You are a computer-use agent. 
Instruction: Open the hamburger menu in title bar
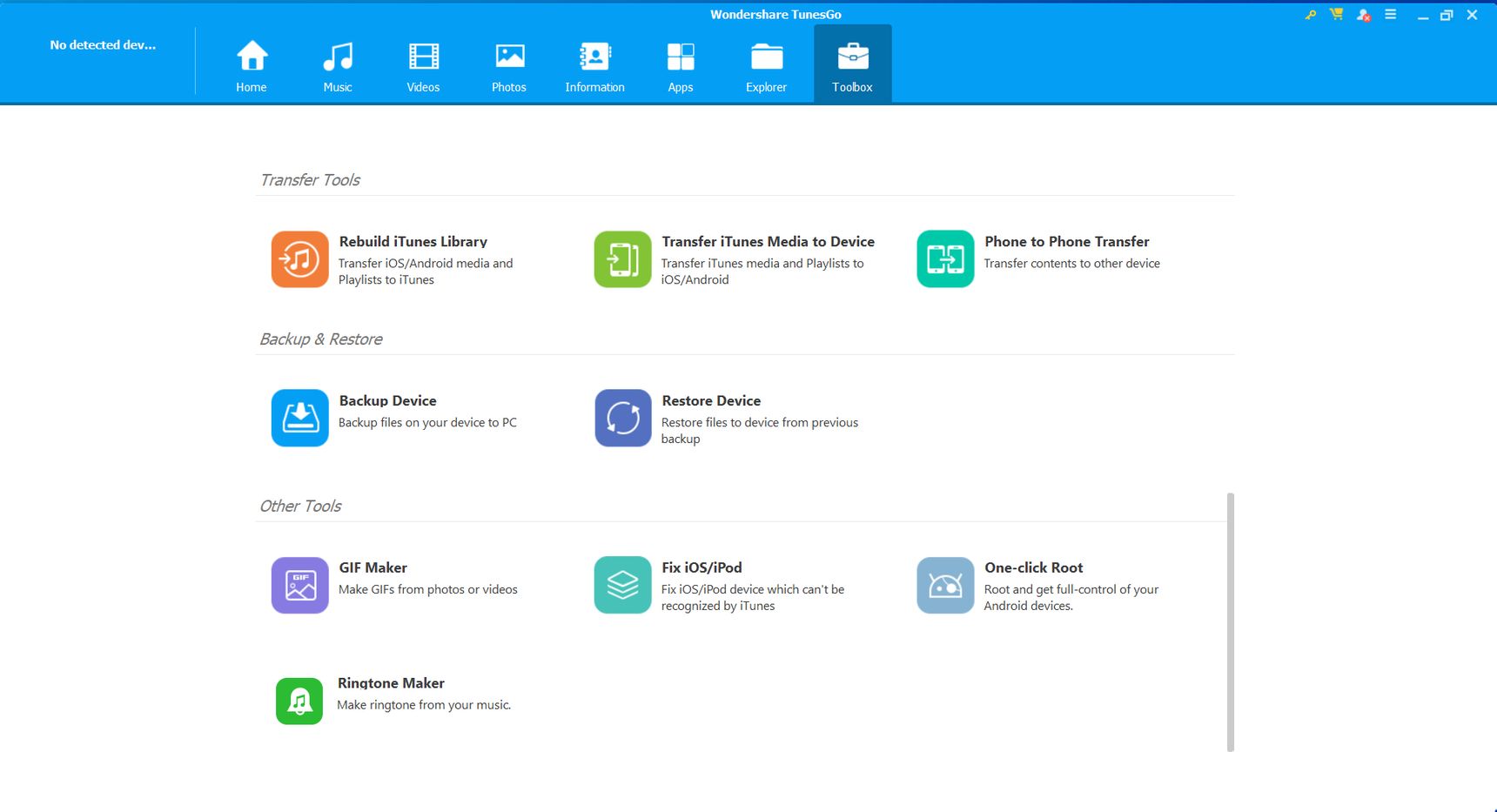1391,15
